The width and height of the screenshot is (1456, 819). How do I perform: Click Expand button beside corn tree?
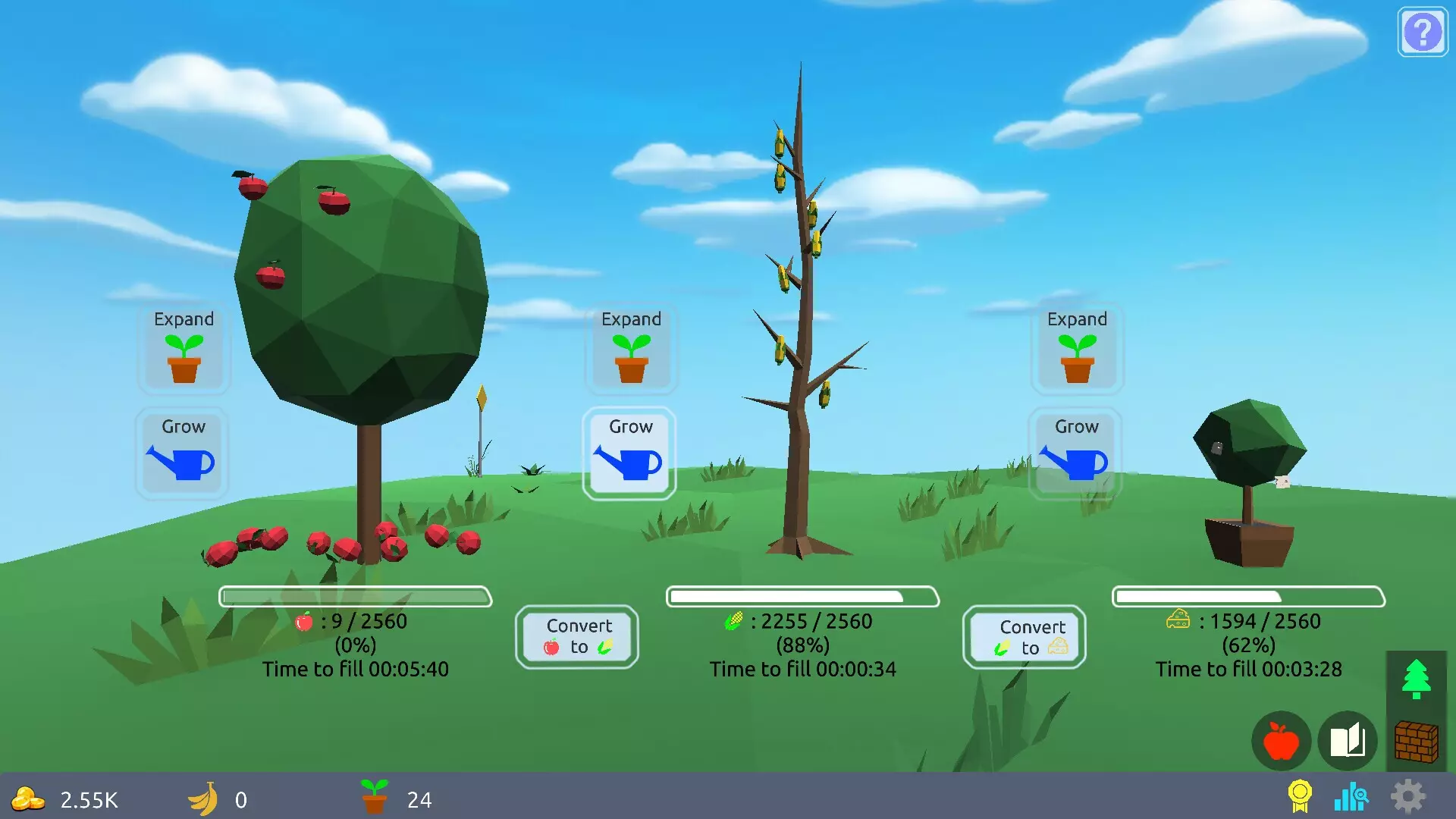click(631, 347)
